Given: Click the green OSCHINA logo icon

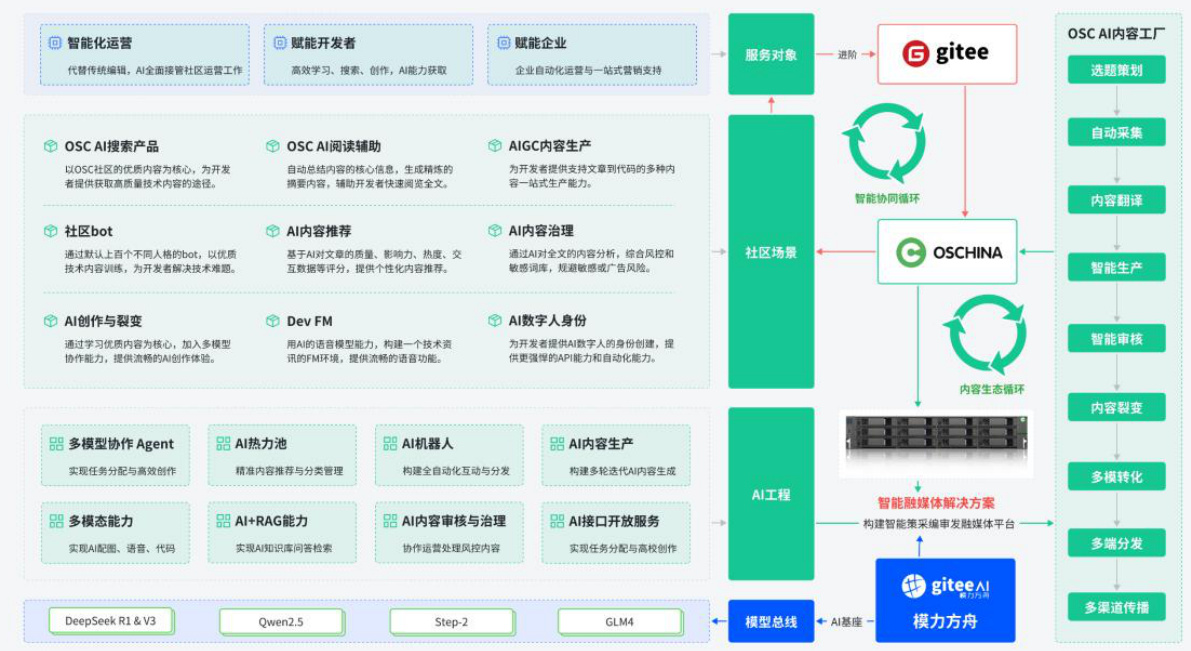Looking at the screenshot, I should tap(911, 252).
